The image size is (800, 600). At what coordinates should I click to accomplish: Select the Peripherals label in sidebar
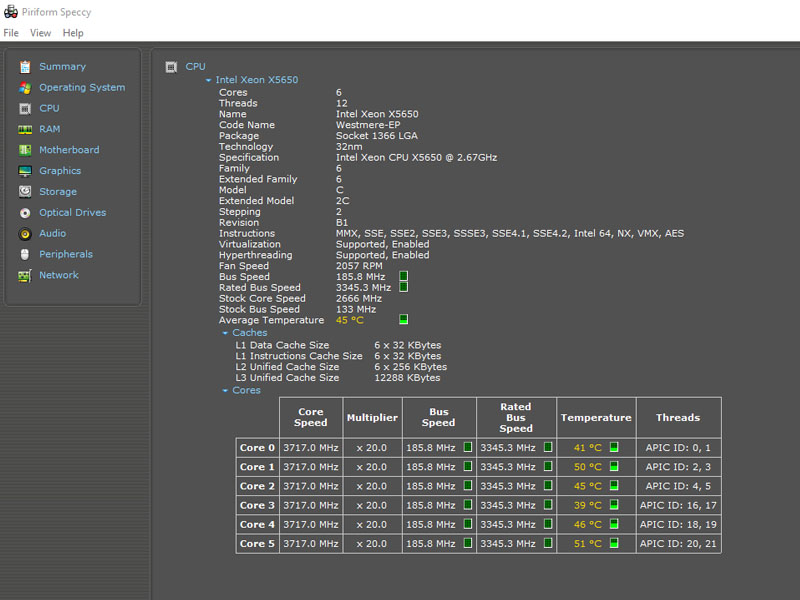point(66,254)
